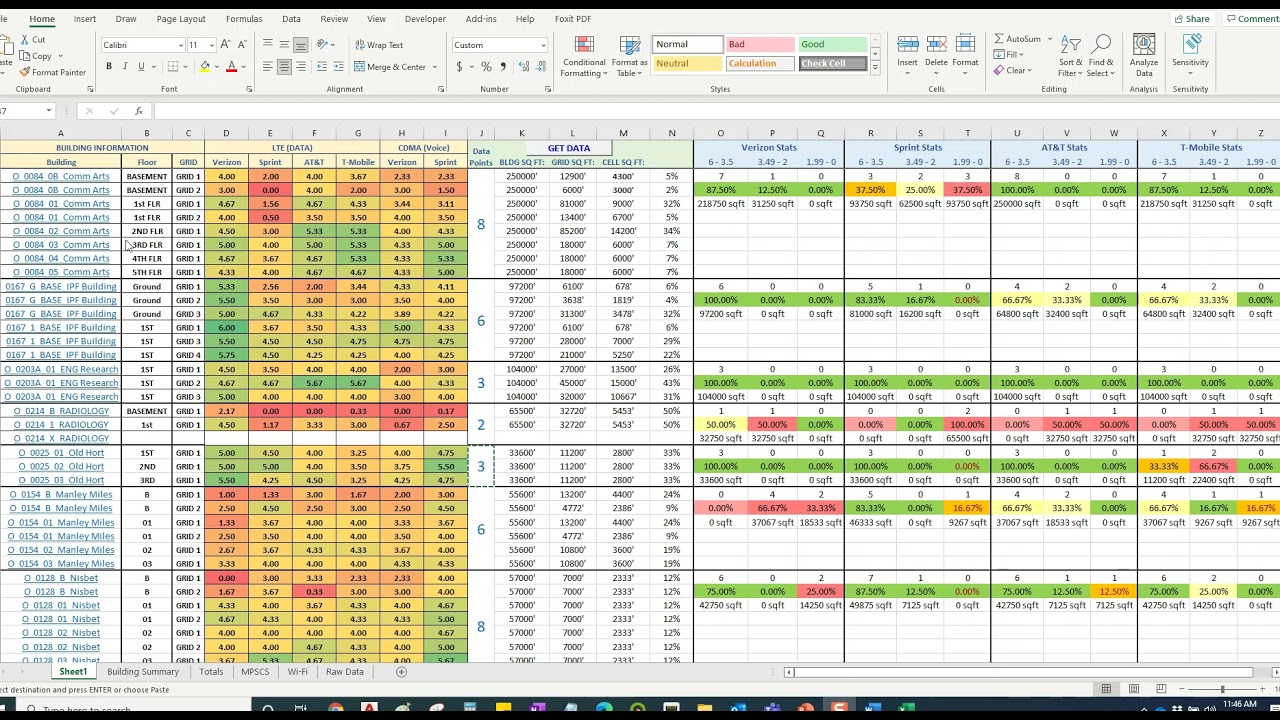Increase the indent
This screenshot has height=720, width=1280.
pos(339,67)
